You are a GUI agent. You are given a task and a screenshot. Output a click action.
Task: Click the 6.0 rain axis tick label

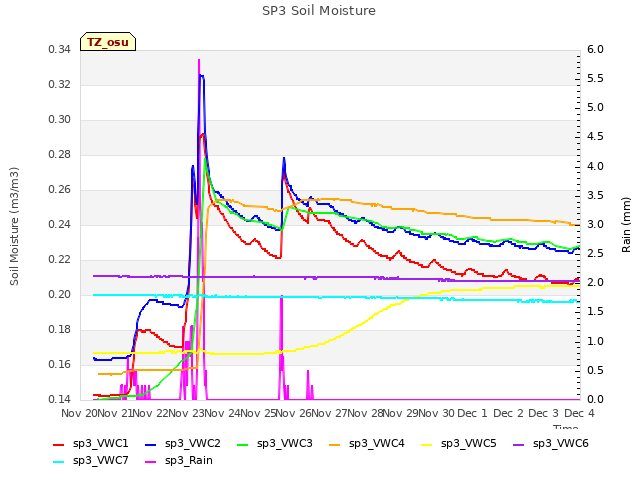[596, 50]
